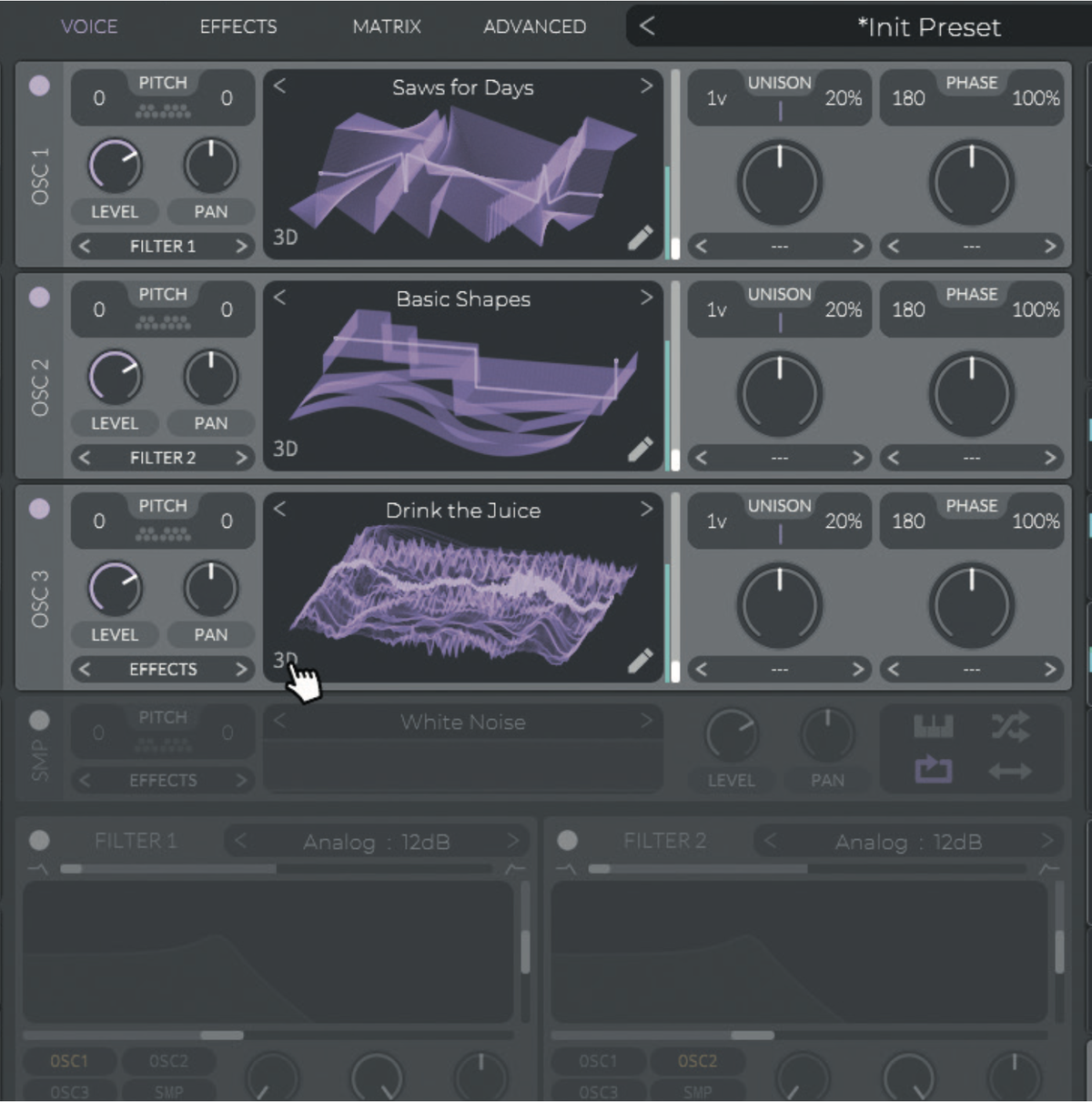The height and width of the screenshot is (1102, 1092).
Task: Load the next wavetable after Saws for Days
Action: pos(647,86)
